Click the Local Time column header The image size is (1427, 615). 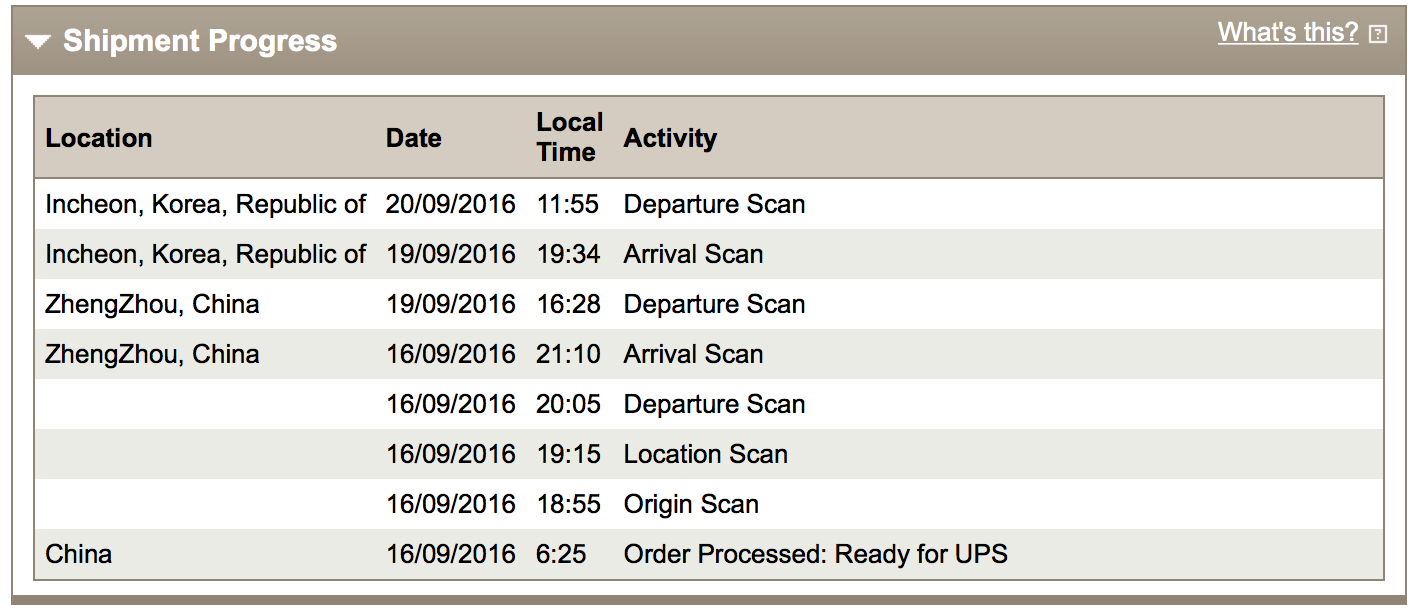point(569,137)
